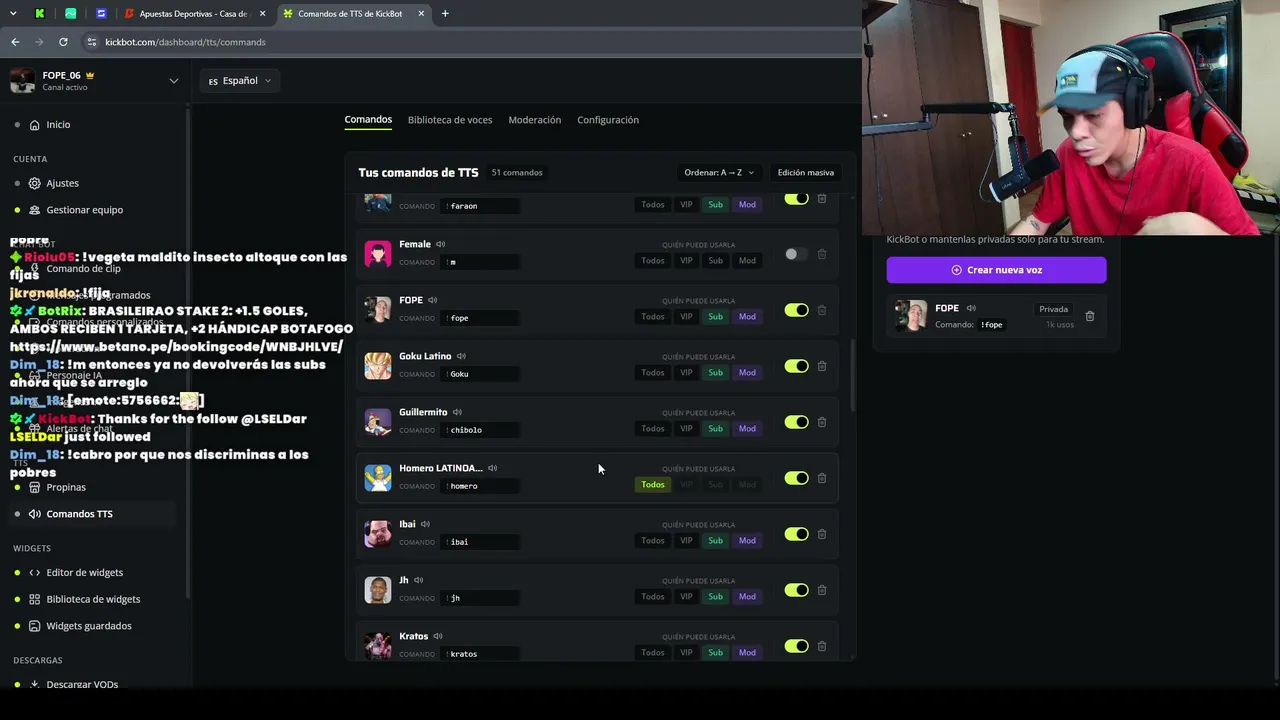Play the Jh voice preview speaker
Image resolution: width=1280 pixels, height=720 pixels.
pyautogui.click(x=418, y=580)
